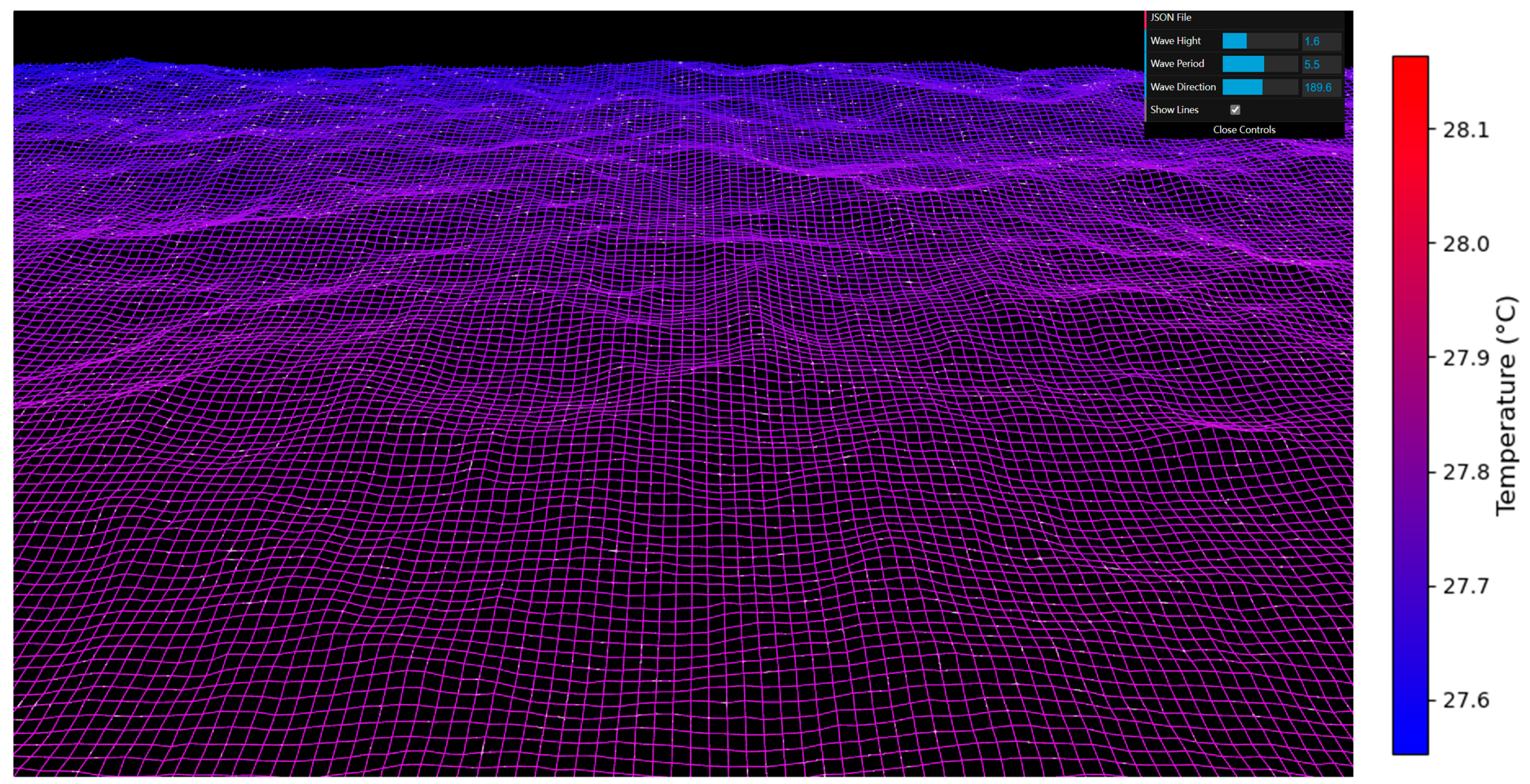
Task: Adjust the Wave Period slider
Action: (x=1260, y=64)
